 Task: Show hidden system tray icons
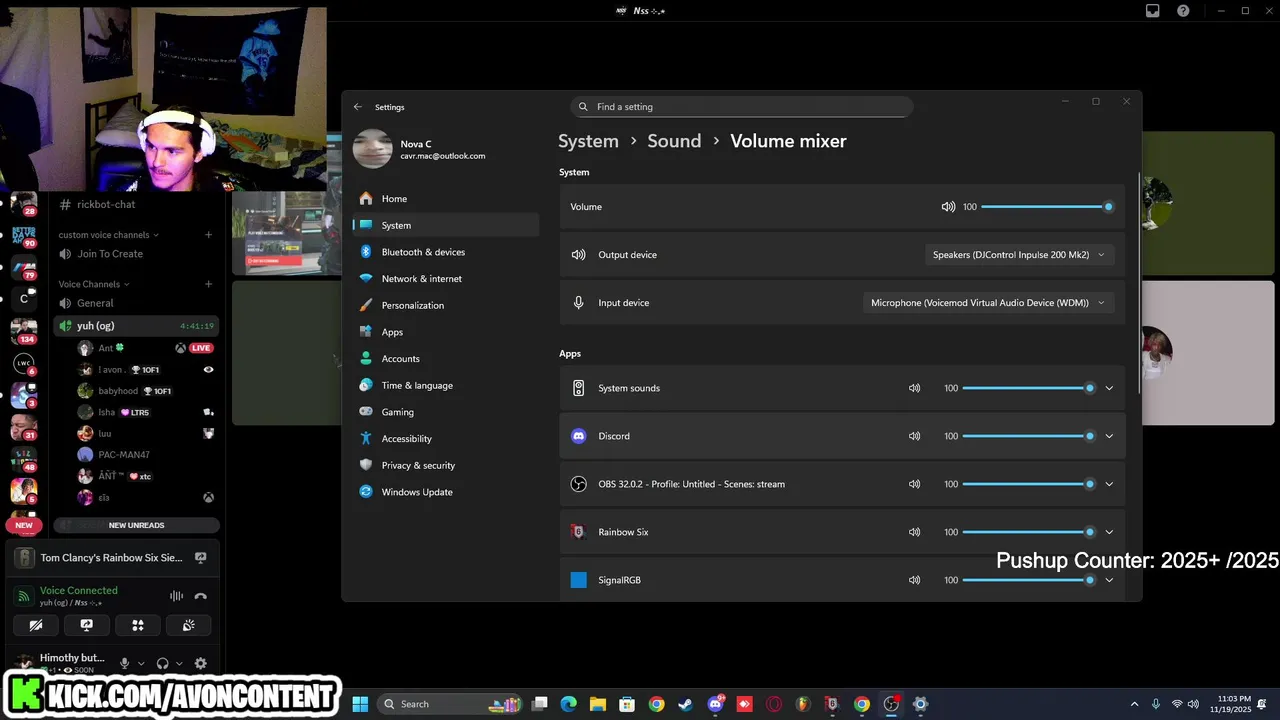click(1134, 704)
